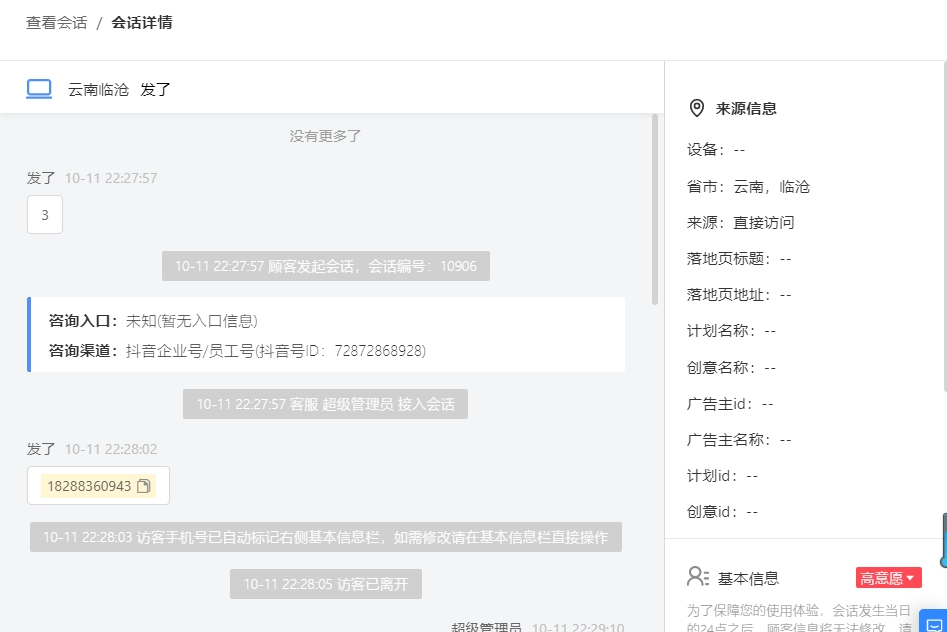
Task: Click the 设备 field row
Action: [716, 150]
